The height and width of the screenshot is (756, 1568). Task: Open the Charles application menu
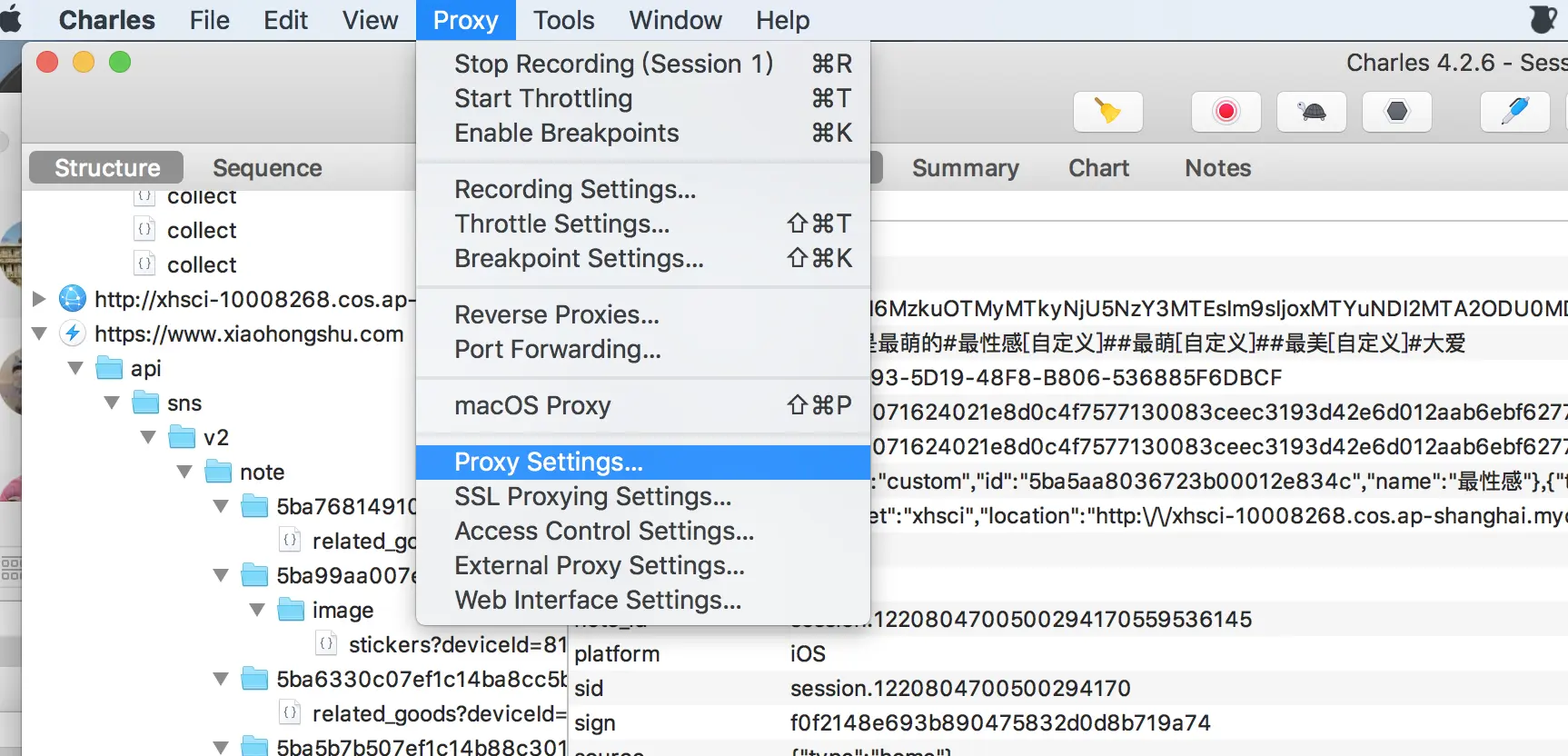pyautogui.click(x=106, y=20)
